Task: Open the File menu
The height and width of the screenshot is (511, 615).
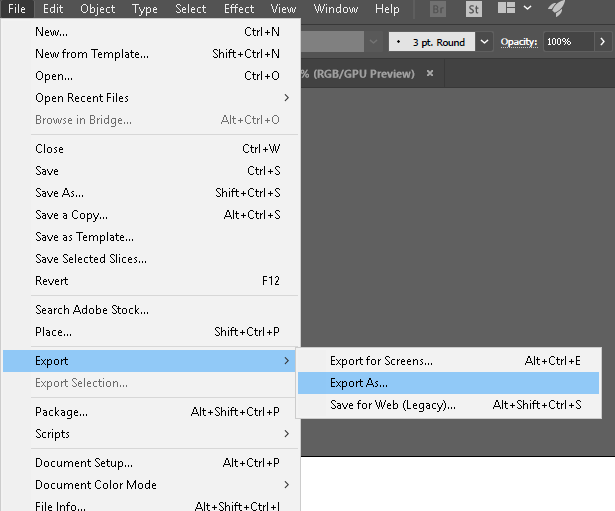Action: [17, 9]
